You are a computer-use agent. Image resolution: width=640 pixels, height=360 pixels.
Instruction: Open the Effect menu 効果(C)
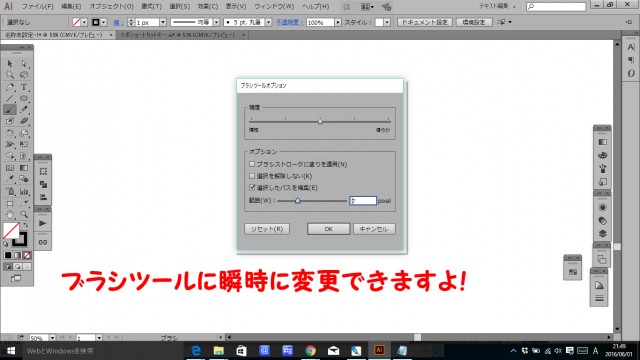(207, 7)
